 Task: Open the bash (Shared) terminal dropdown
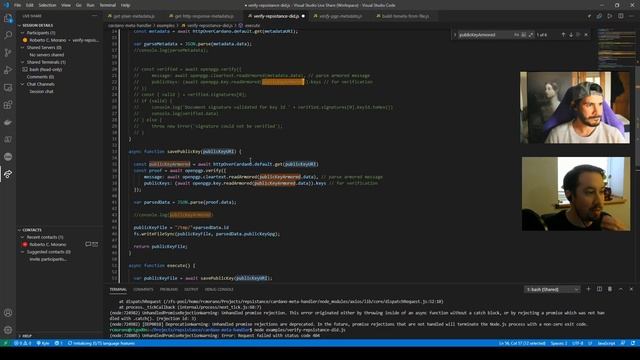[x=552, y=289]
